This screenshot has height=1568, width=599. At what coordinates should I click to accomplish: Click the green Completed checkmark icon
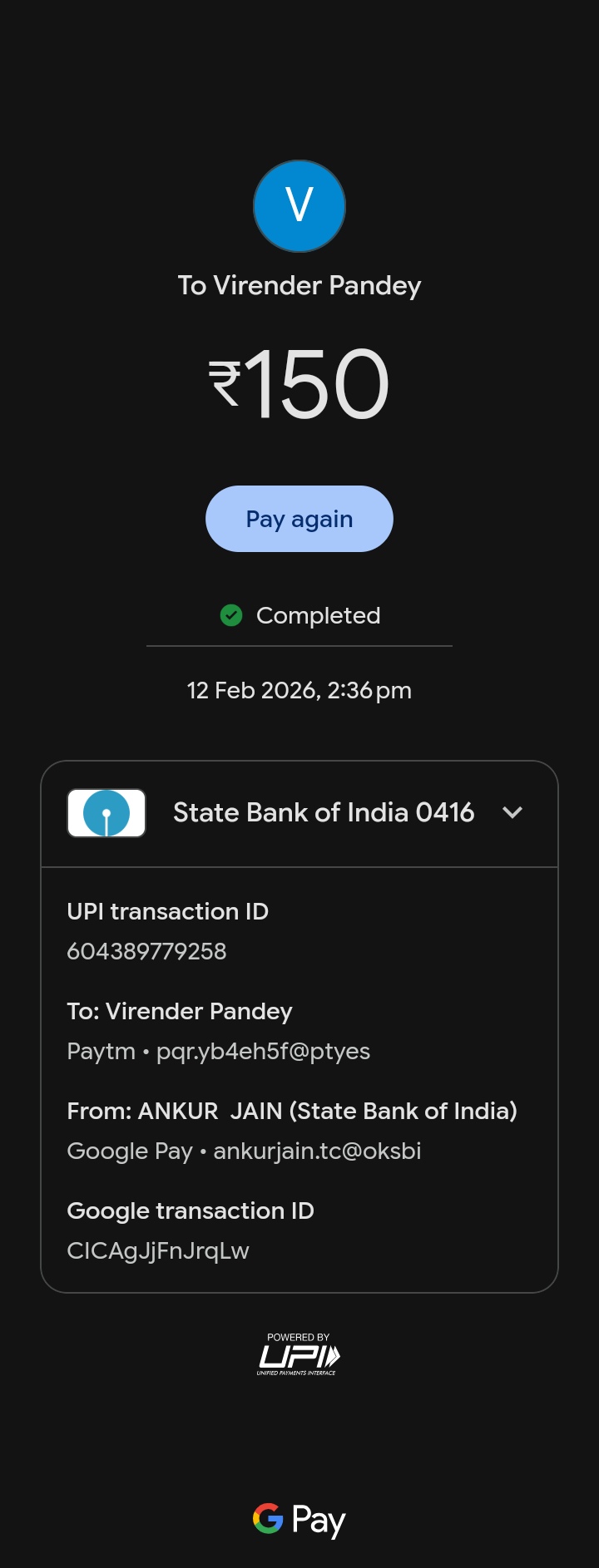tap(231, 615)
